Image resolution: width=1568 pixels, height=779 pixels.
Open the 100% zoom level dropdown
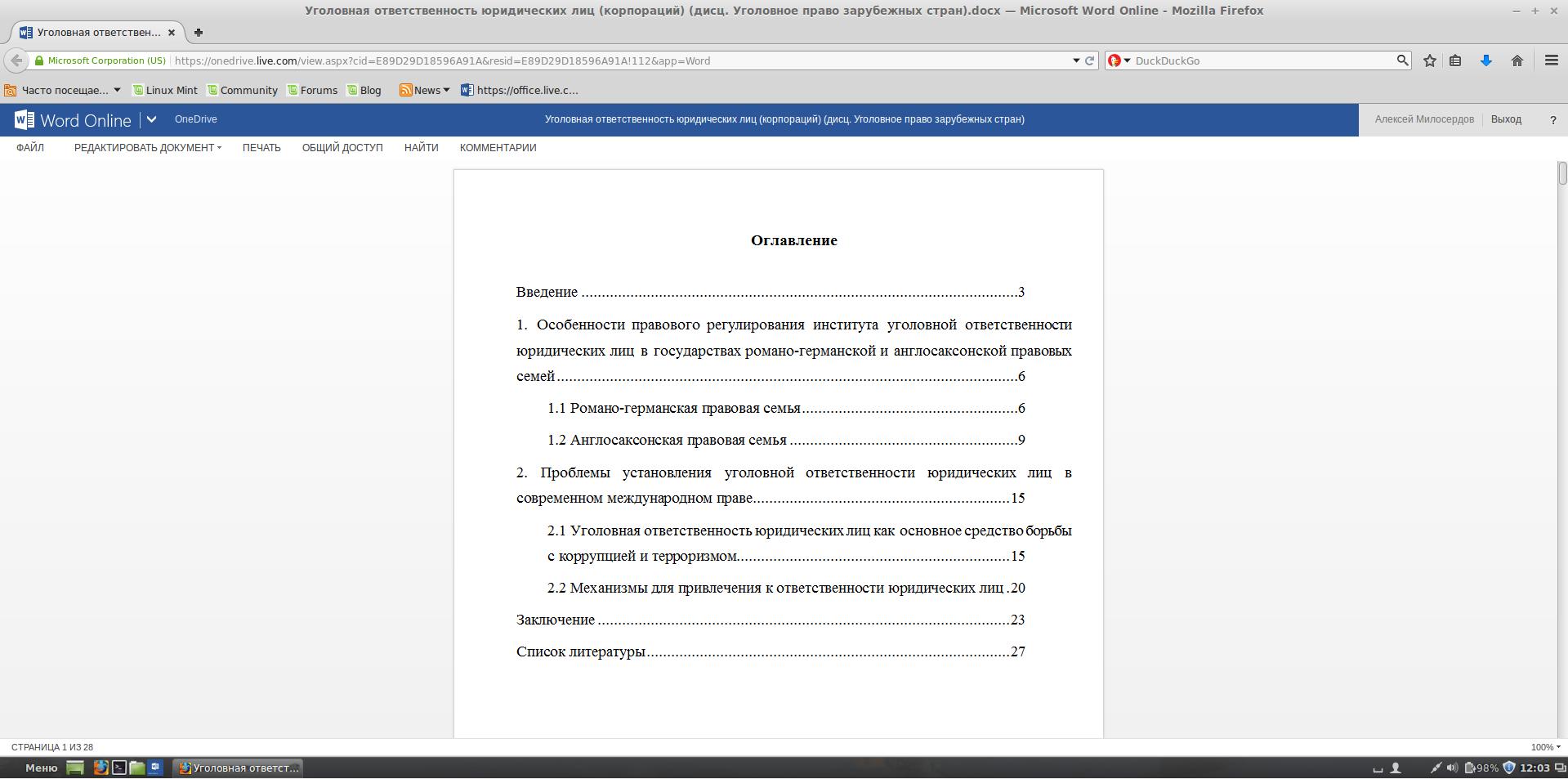point(1544,747)
